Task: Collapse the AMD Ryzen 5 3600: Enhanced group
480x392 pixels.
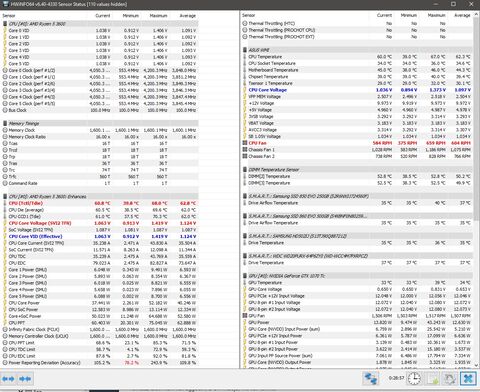Action: point(100,196)
